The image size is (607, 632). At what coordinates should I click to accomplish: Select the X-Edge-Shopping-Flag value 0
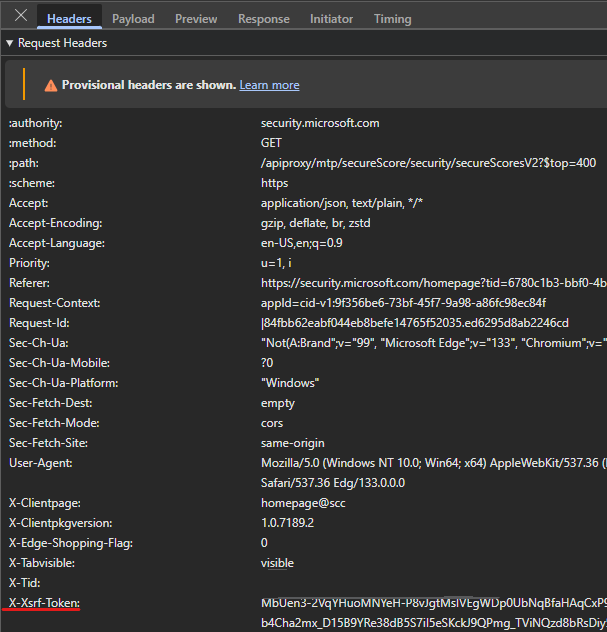pos(264,543)
